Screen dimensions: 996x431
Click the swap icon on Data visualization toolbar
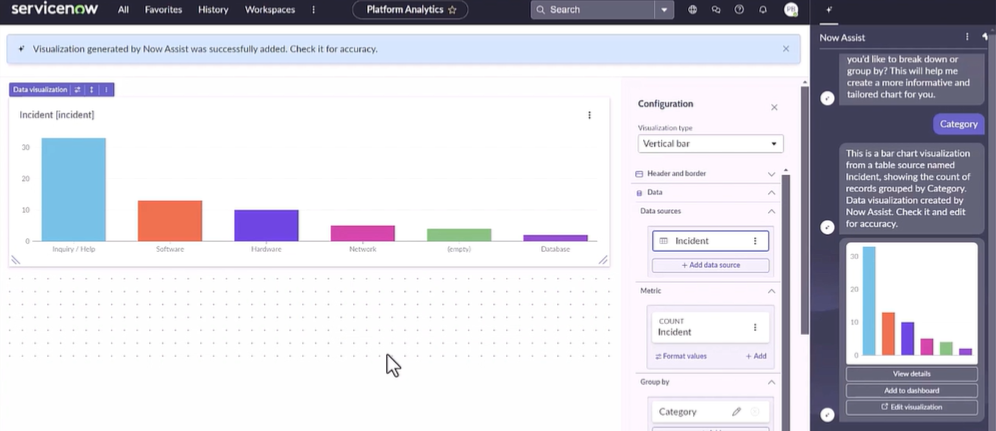[77, 90]
